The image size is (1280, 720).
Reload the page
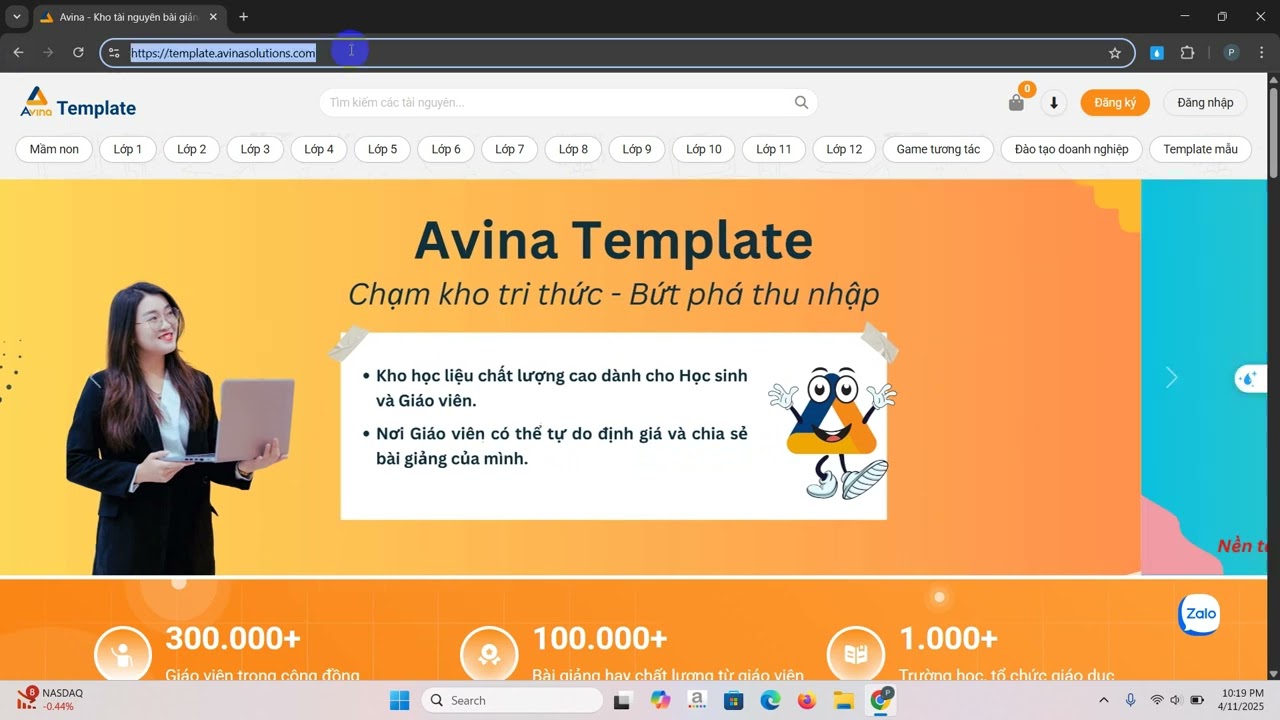point(78,53)
